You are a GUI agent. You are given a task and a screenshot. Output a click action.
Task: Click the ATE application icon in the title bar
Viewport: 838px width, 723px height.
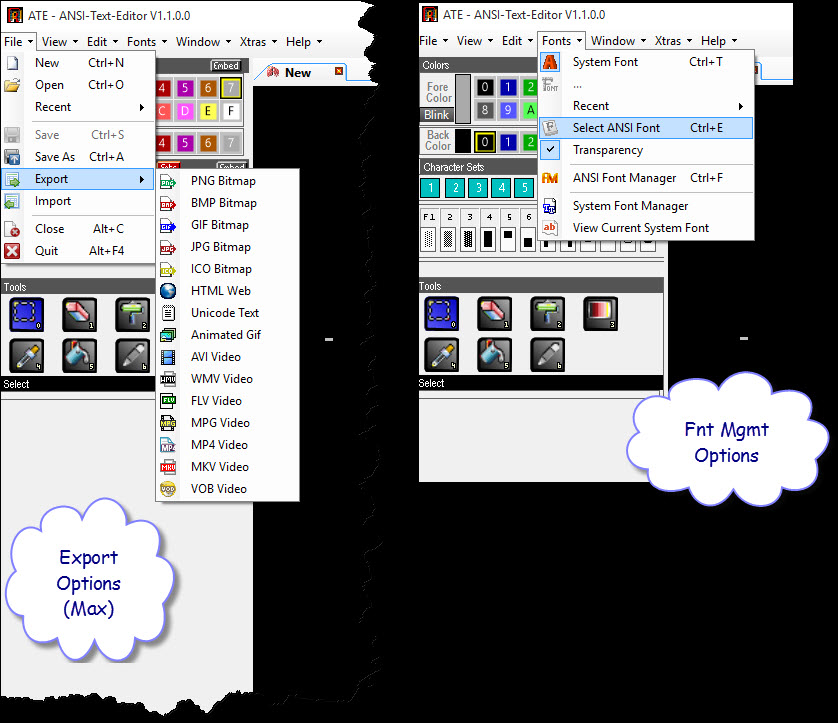point(431,14)
